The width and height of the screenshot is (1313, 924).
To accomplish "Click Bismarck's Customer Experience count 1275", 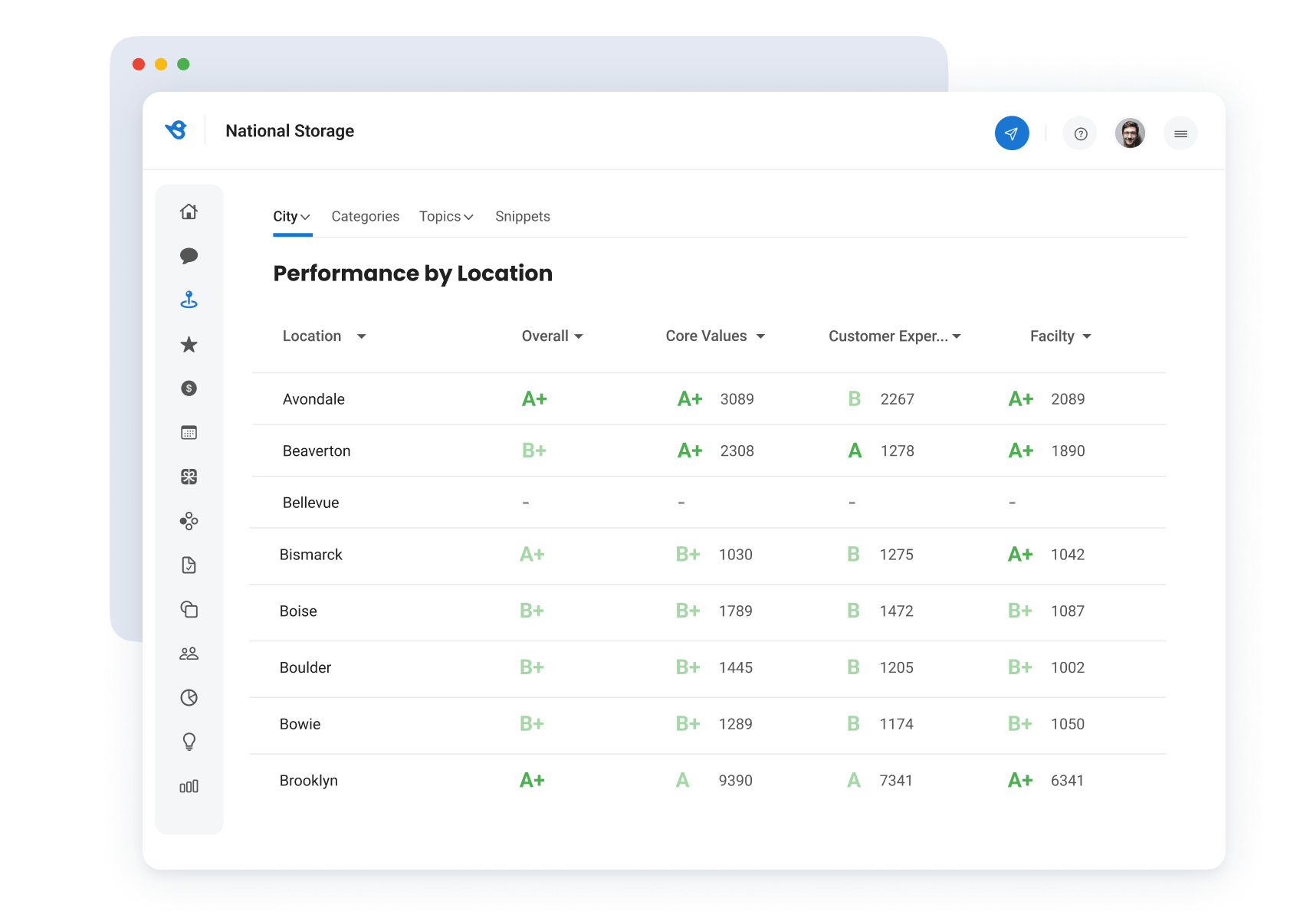I will pyautogui.click(x=897, y=555).
